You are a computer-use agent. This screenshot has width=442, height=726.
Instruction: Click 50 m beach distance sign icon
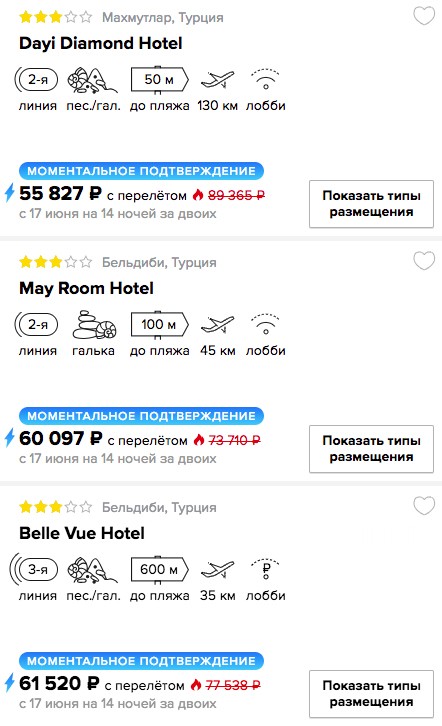click(x=159, y=80)
